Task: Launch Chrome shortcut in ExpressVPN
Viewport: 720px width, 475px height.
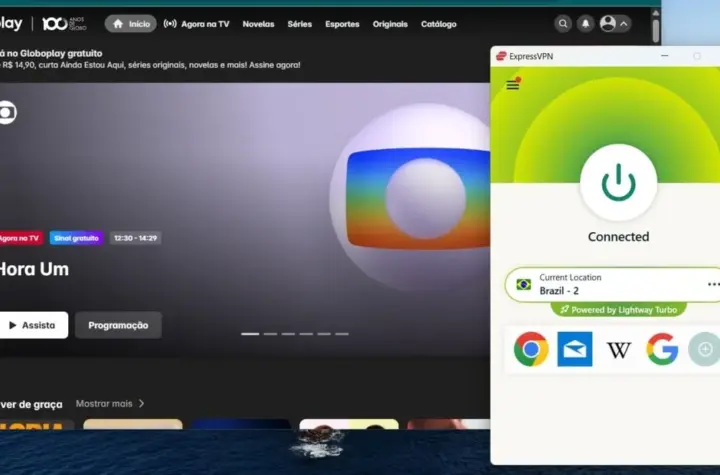Action: point(531,349)
